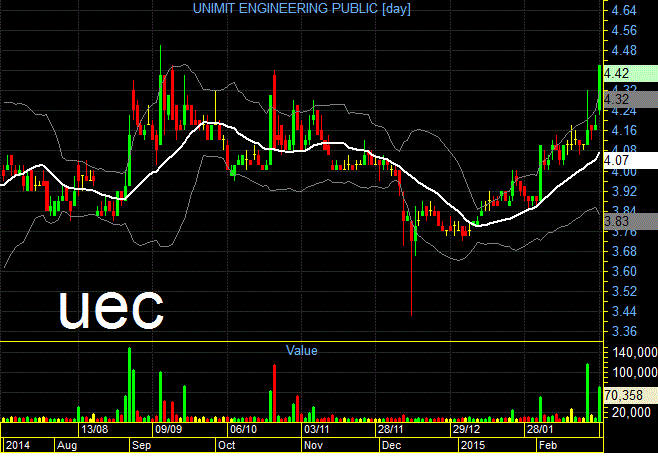Image resolution: width=658 pixels, height=460 pixels.
Task: Click the gray 4.32 upper band label
Action: pyautogui.click(x=630, y=99)
